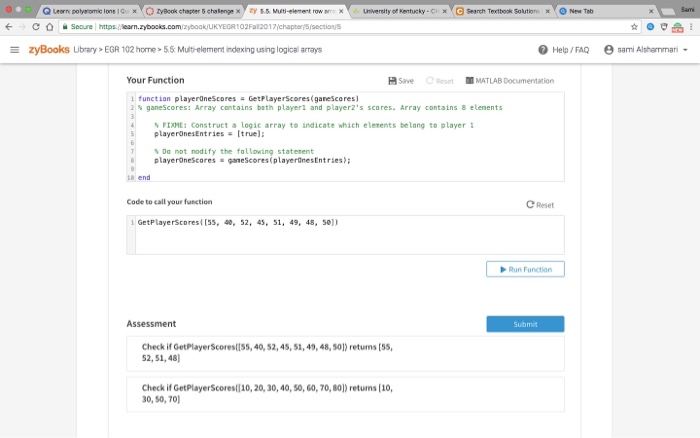Go to the browser home page icon
Image resolution: width=700 pixels, height=438 pixels.
(x=50, y=27)
